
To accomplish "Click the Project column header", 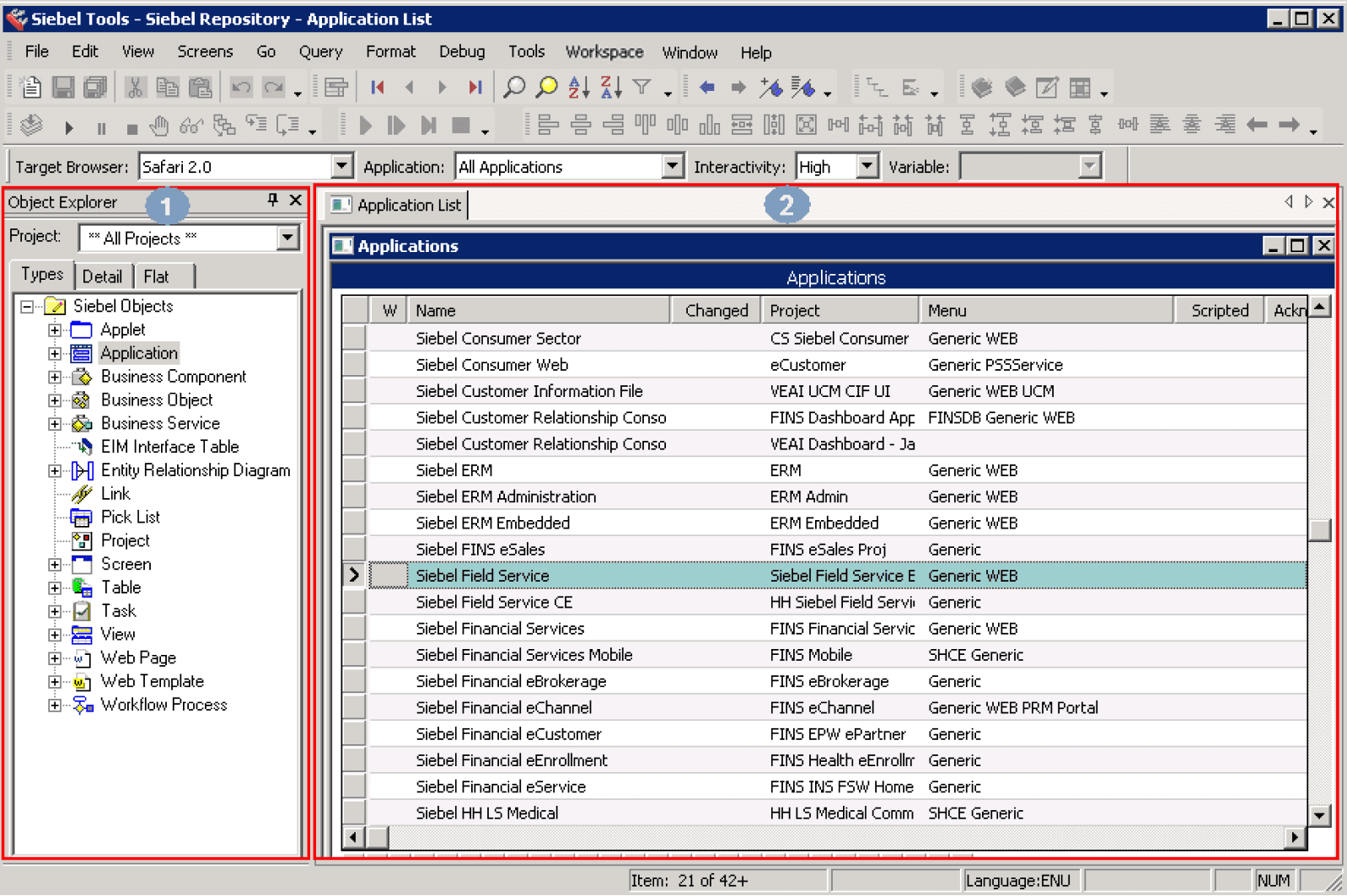I will click(840, 310).
